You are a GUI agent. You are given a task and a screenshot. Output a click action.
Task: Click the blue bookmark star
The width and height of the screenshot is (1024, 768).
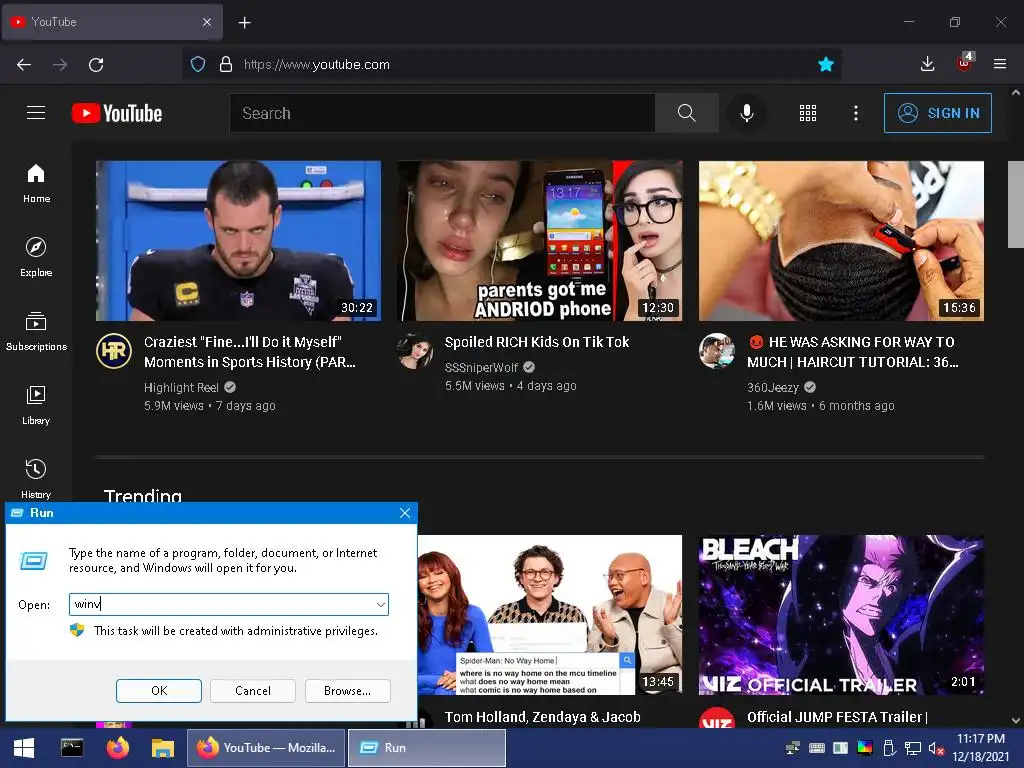click(826, 64)
